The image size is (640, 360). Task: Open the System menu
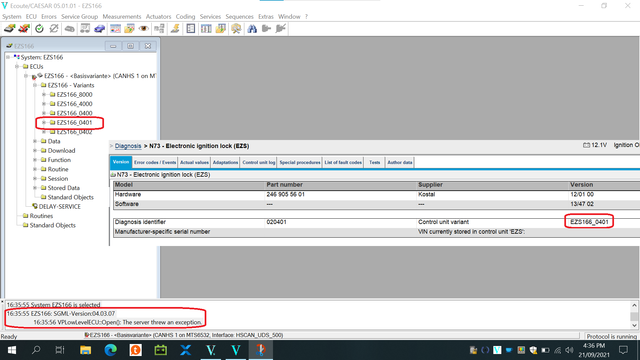click(x=11, y=17)
